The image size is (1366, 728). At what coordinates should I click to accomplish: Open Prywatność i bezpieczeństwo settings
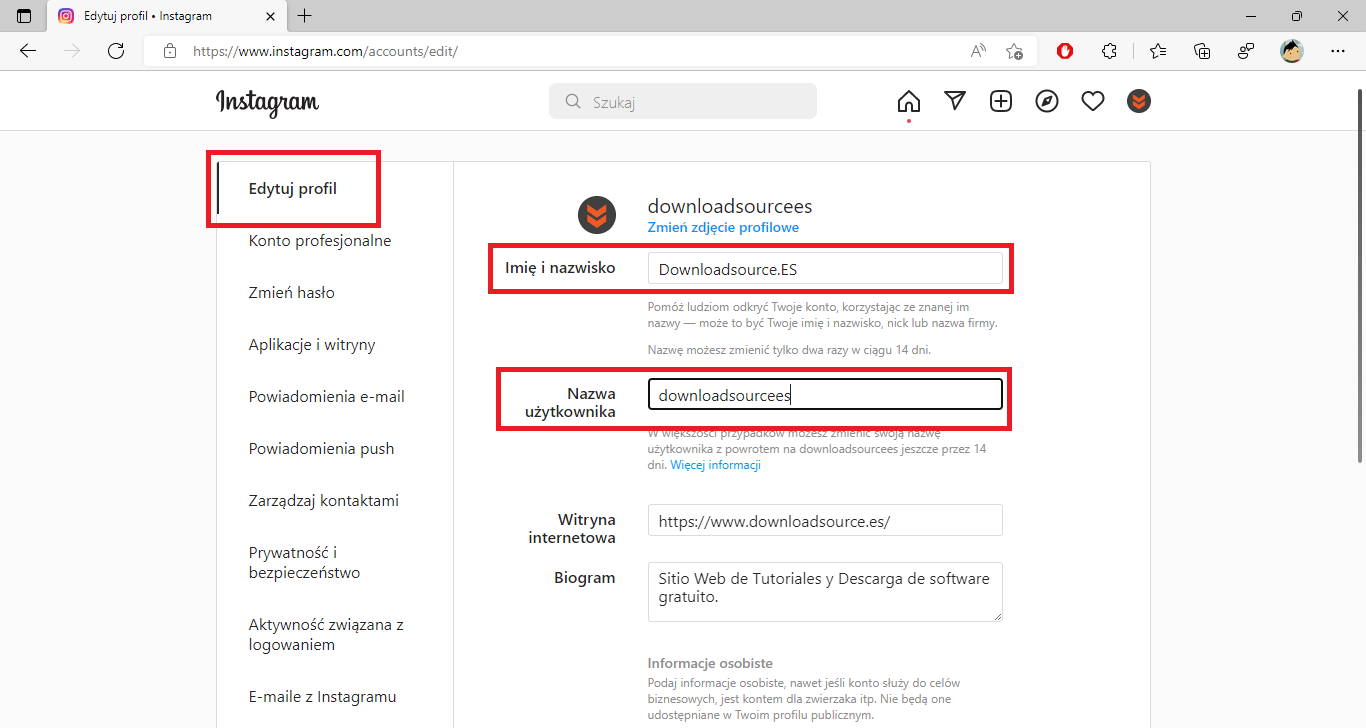(x=304, y=563)
